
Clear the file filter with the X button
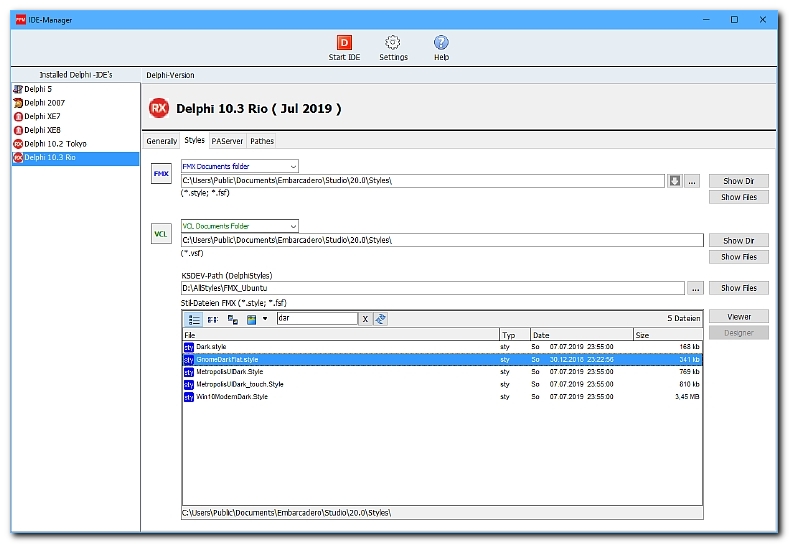365,319
